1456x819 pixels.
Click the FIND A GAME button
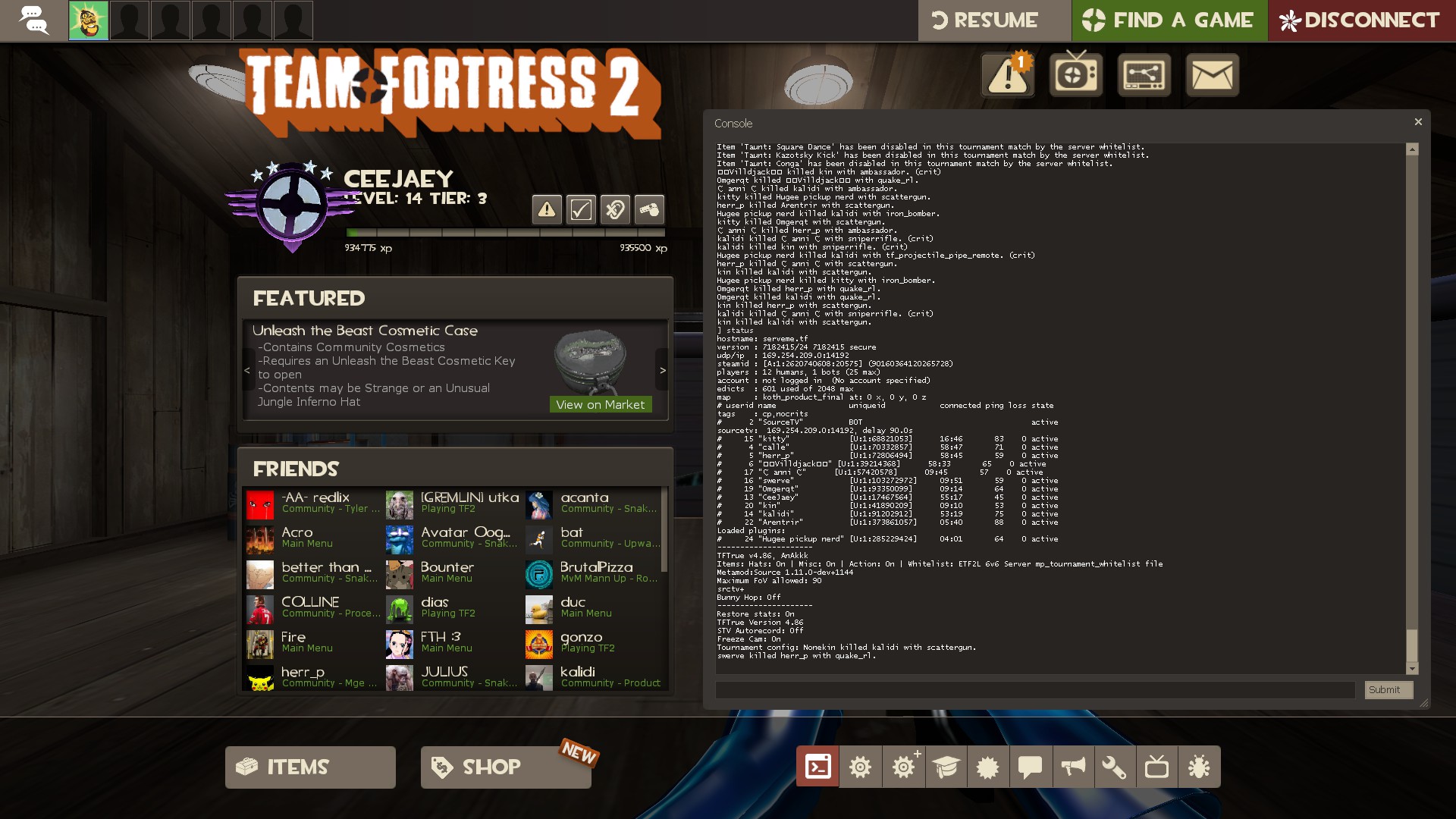(x=1169, y=20)
